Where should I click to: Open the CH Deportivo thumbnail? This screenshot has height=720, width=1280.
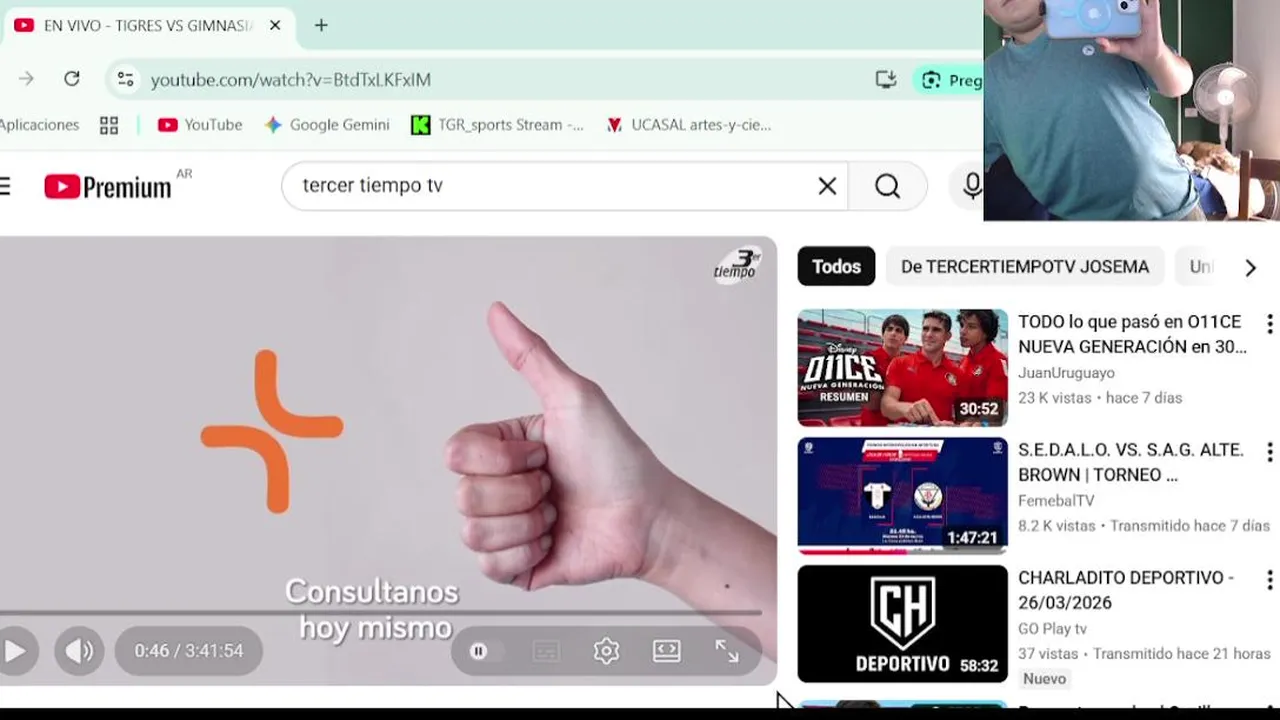[902, 624]
